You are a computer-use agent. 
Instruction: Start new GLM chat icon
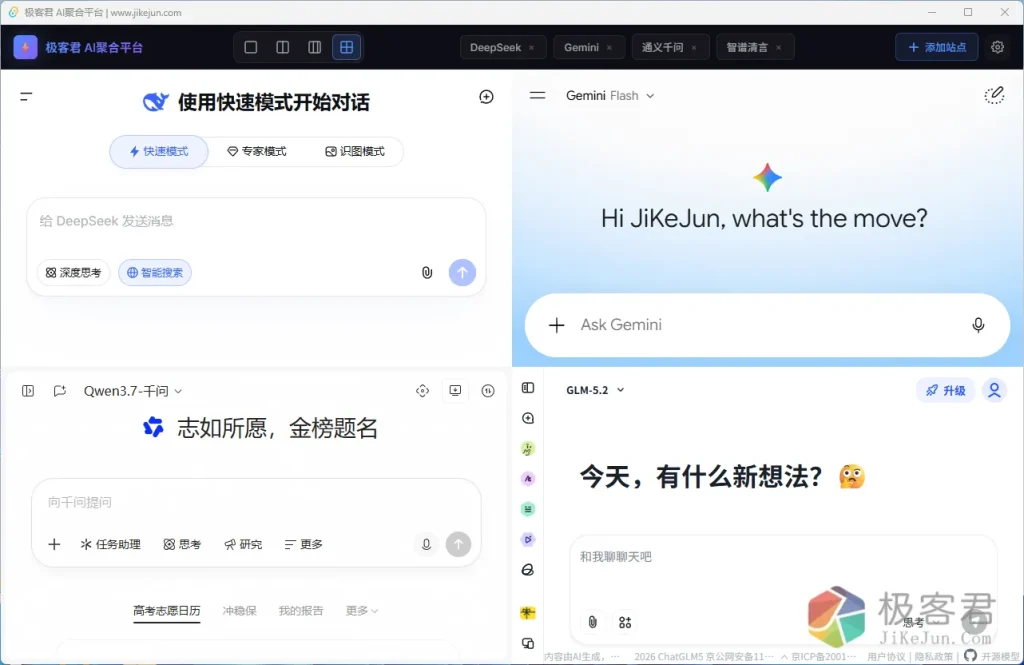tap(528, 418)
